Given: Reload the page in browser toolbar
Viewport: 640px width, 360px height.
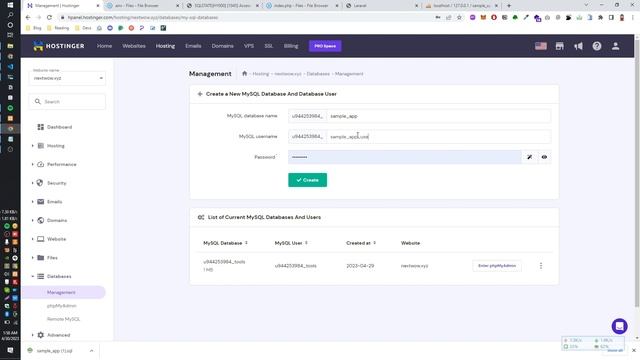Looking at the screenshot, I should pyautogui.click(x=49, y=18).
